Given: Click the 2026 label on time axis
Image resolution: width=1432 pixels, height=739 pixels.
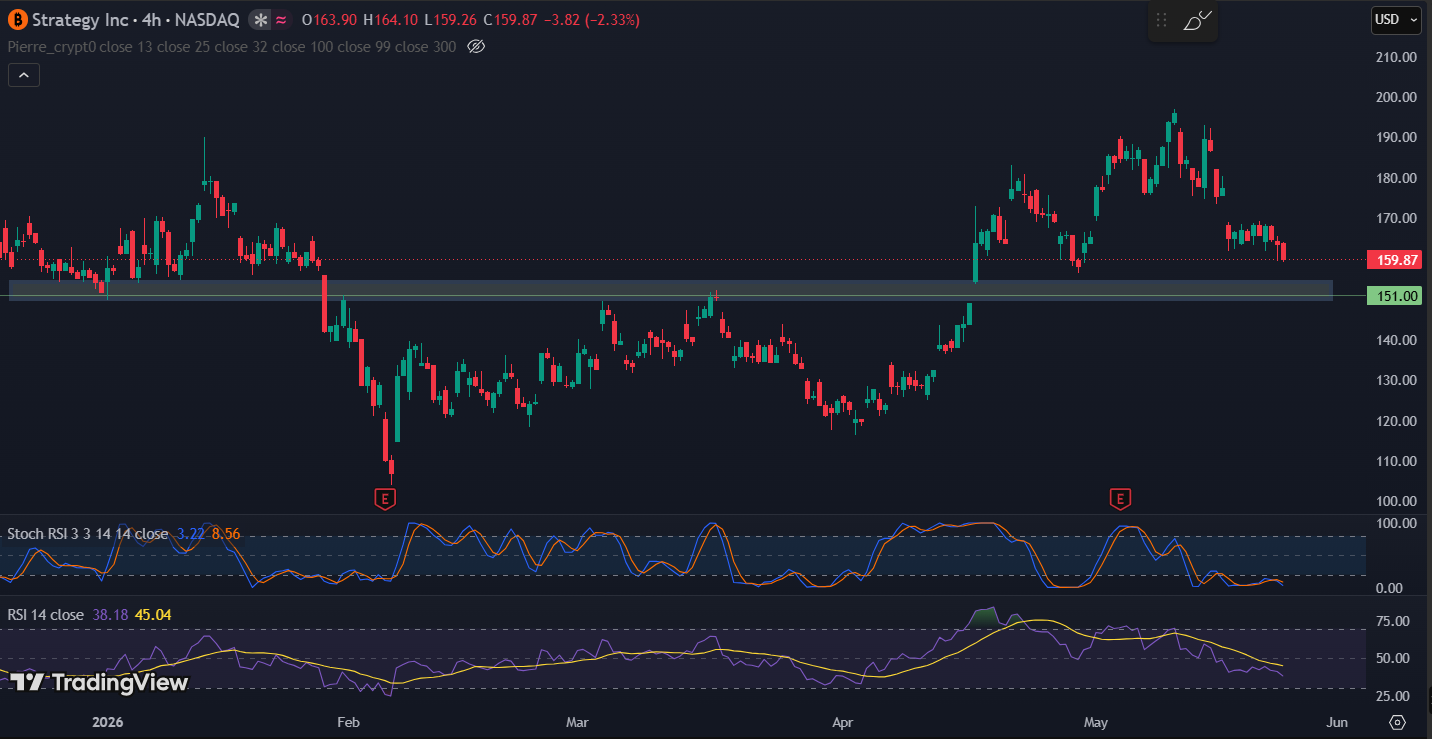Looking at the screenshot, I should [107, 722].
